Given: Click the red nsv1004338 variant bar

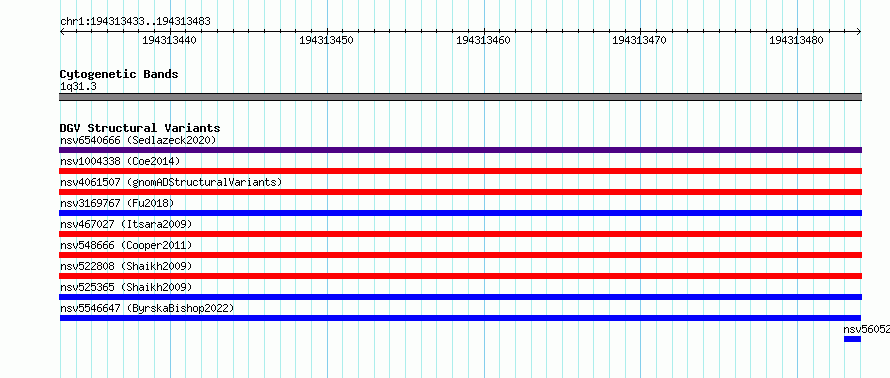Looking at the screenshot, I should [x=460, y=171].
